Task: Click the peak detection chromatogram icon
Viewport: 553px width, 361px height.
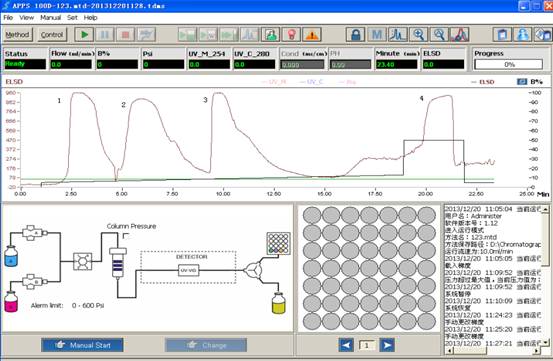Action: (397, 35)
